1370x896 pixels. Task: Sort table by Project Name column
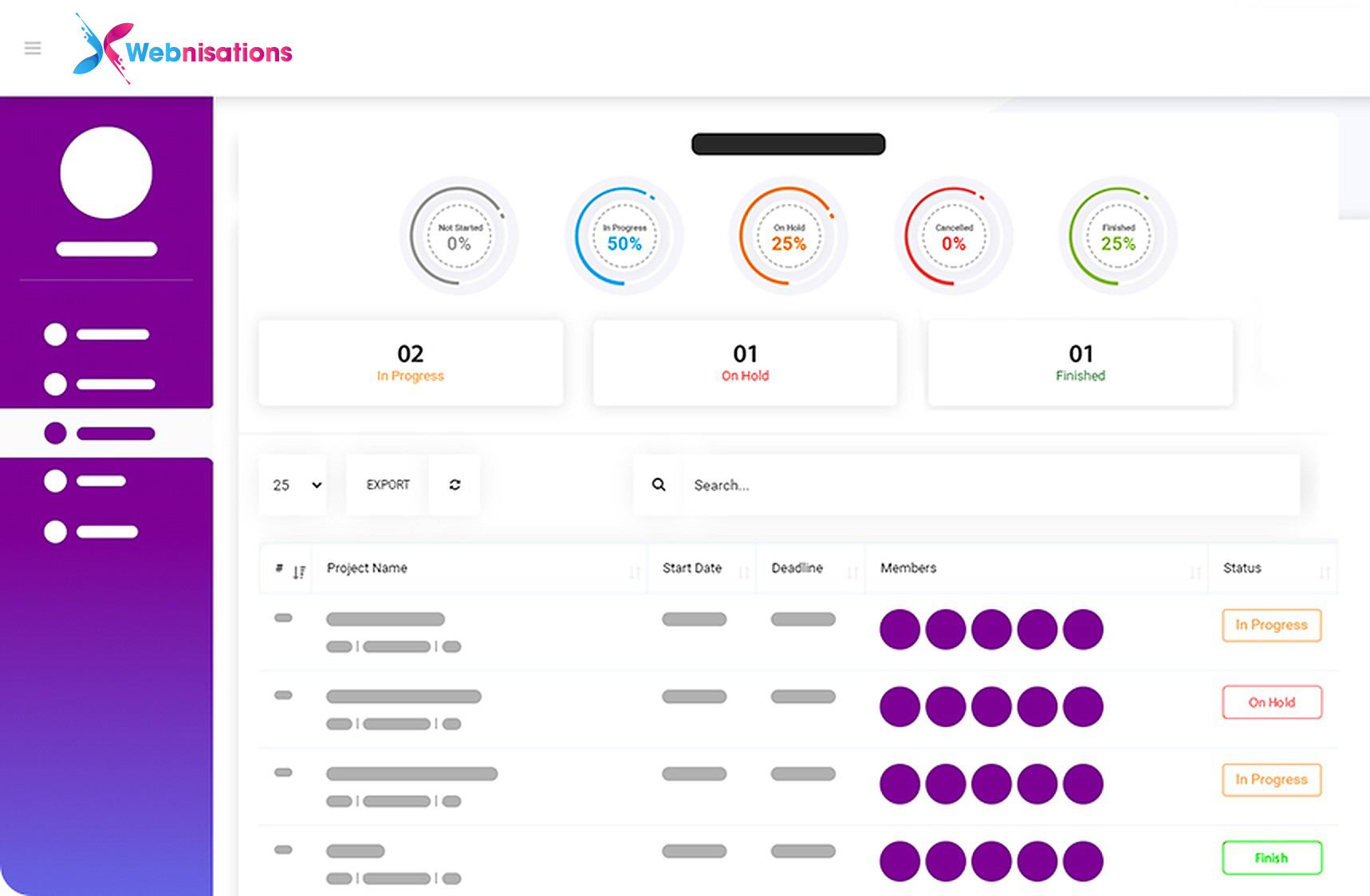click(367, 568)
